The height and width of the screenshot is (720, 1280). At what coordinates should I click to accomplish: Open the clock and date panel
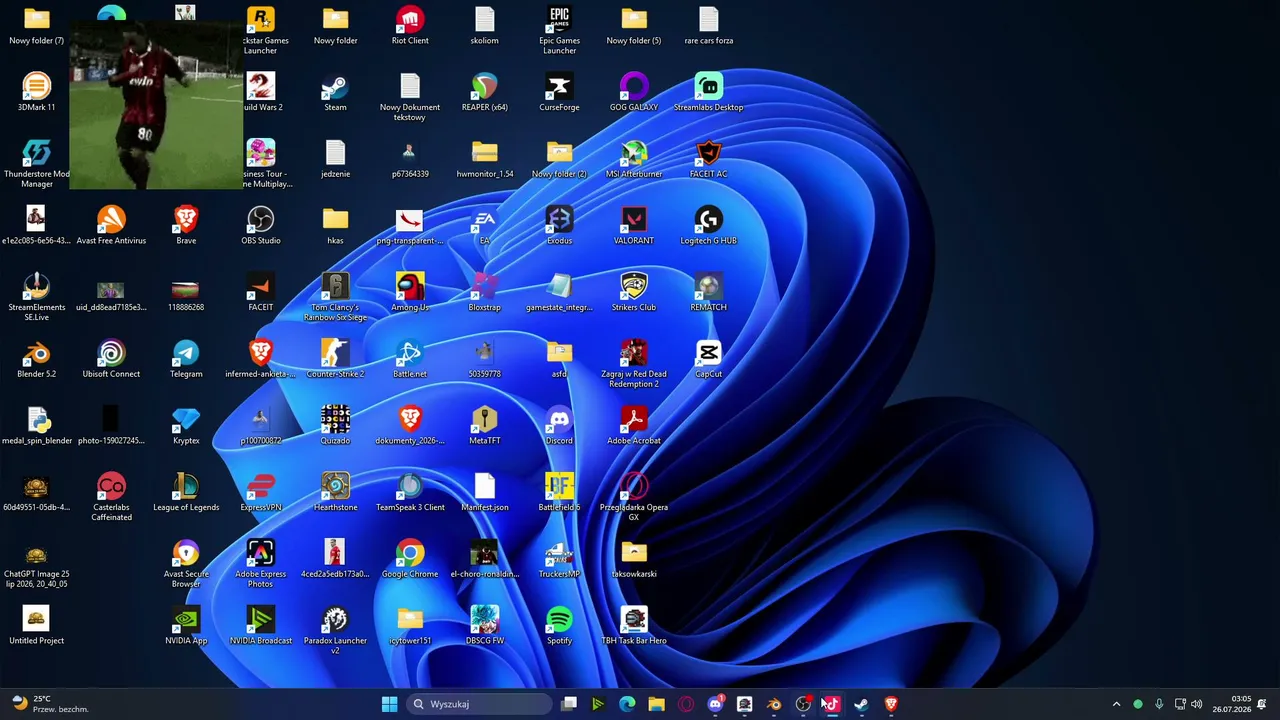(1232, 704)
